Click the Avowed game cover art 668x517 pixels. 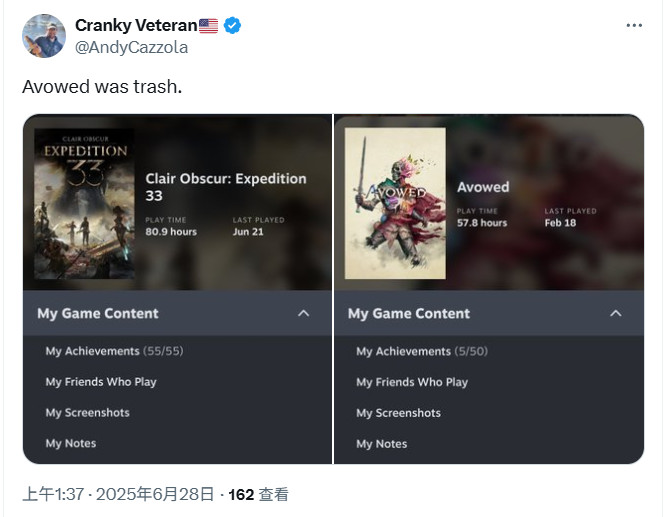point(394,203)
